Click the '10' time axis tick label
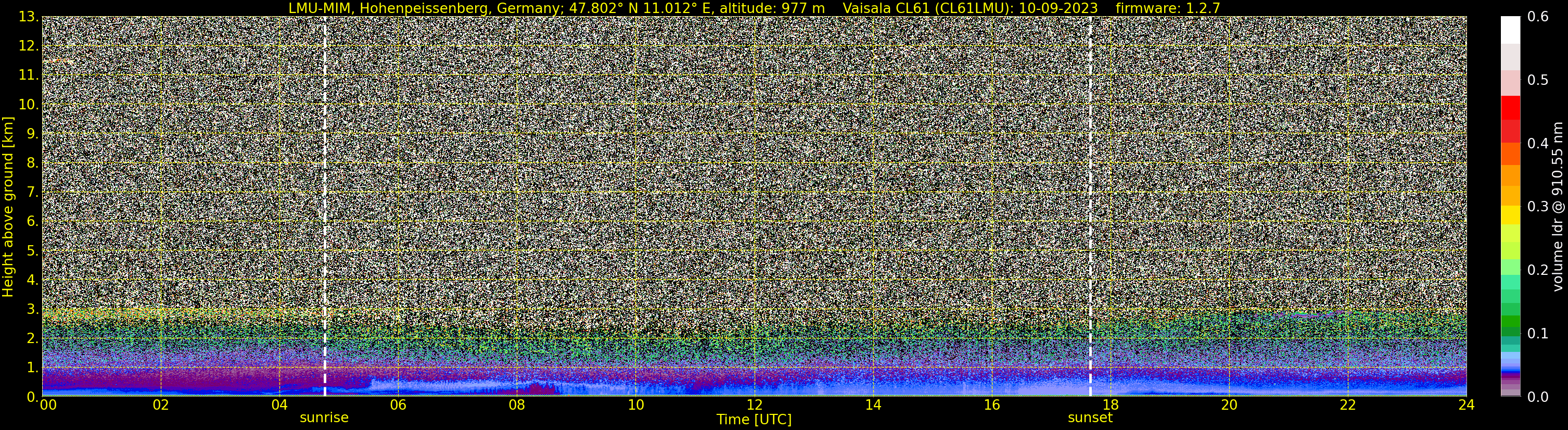Screen dimensions: 1568x430 click(635, 406)
